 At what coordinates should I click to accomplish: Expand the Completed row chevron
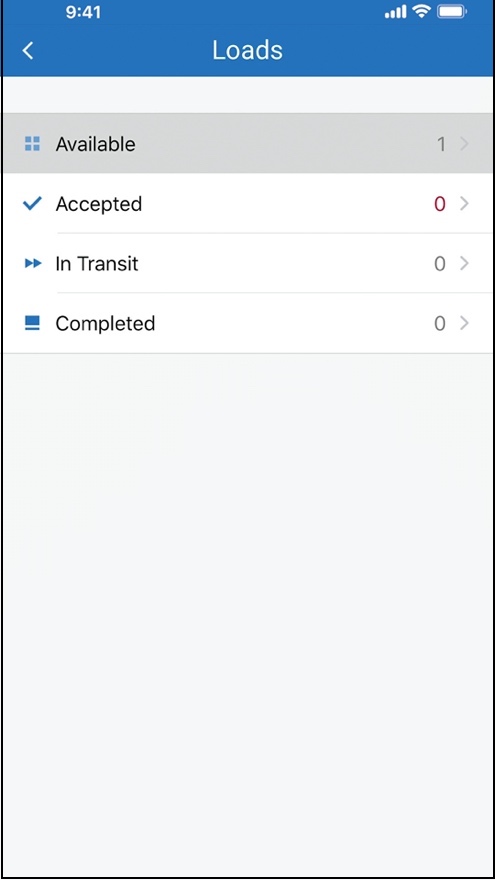(x=464, y=323)
